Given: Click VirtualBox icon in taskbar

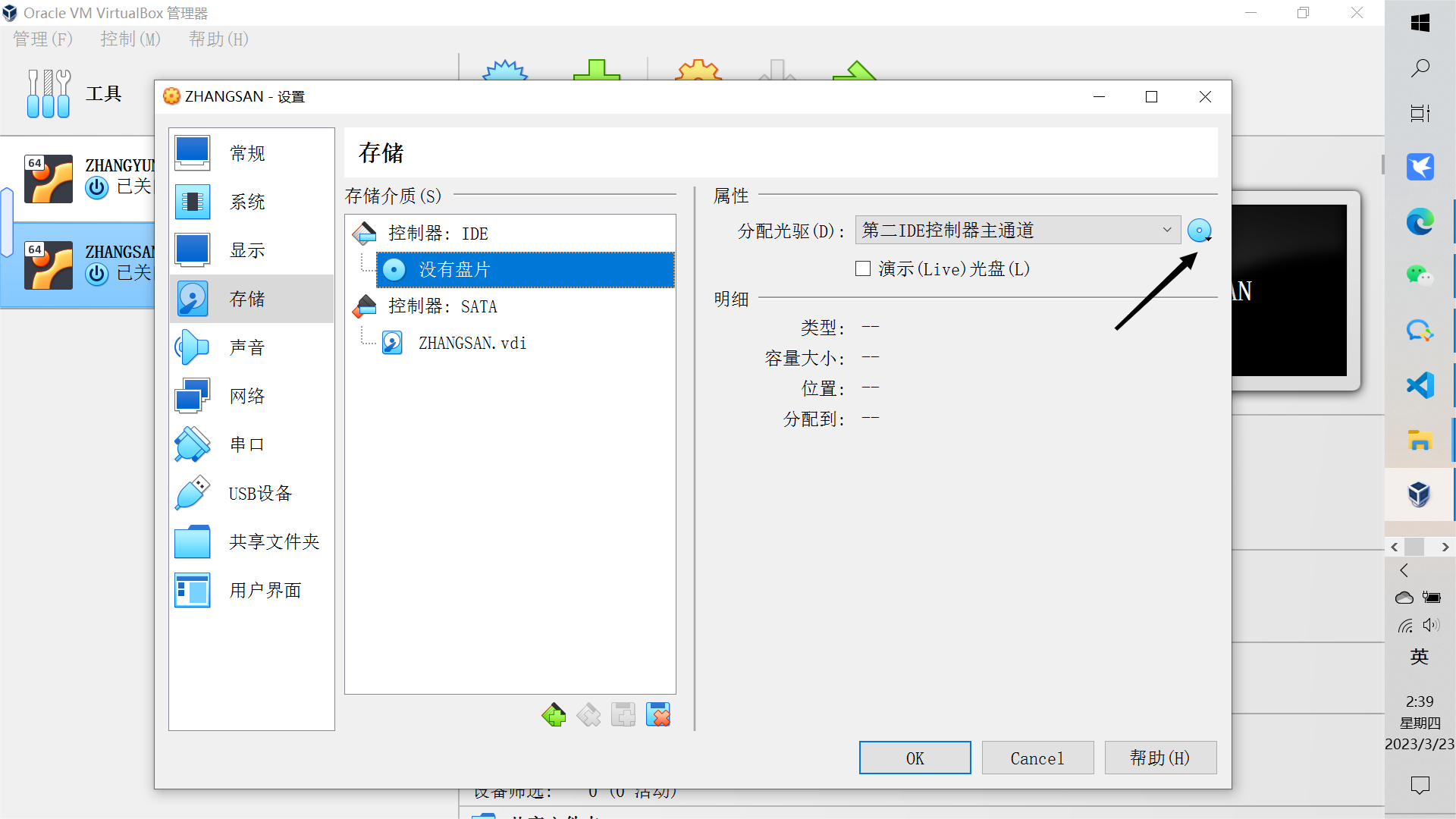Looking at the screenshot, I should (1420, 494).
